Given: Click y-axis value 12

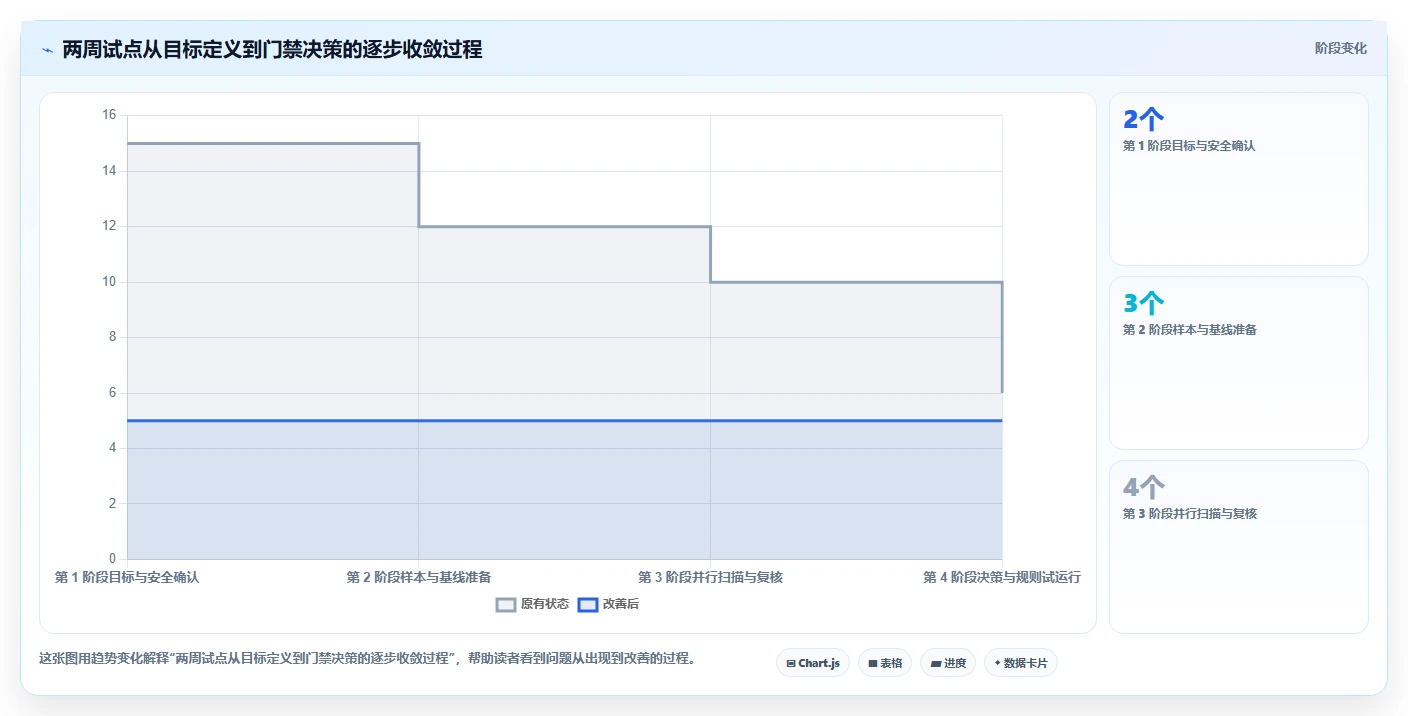Looking at the screenshot, I should tap(109, 226).
